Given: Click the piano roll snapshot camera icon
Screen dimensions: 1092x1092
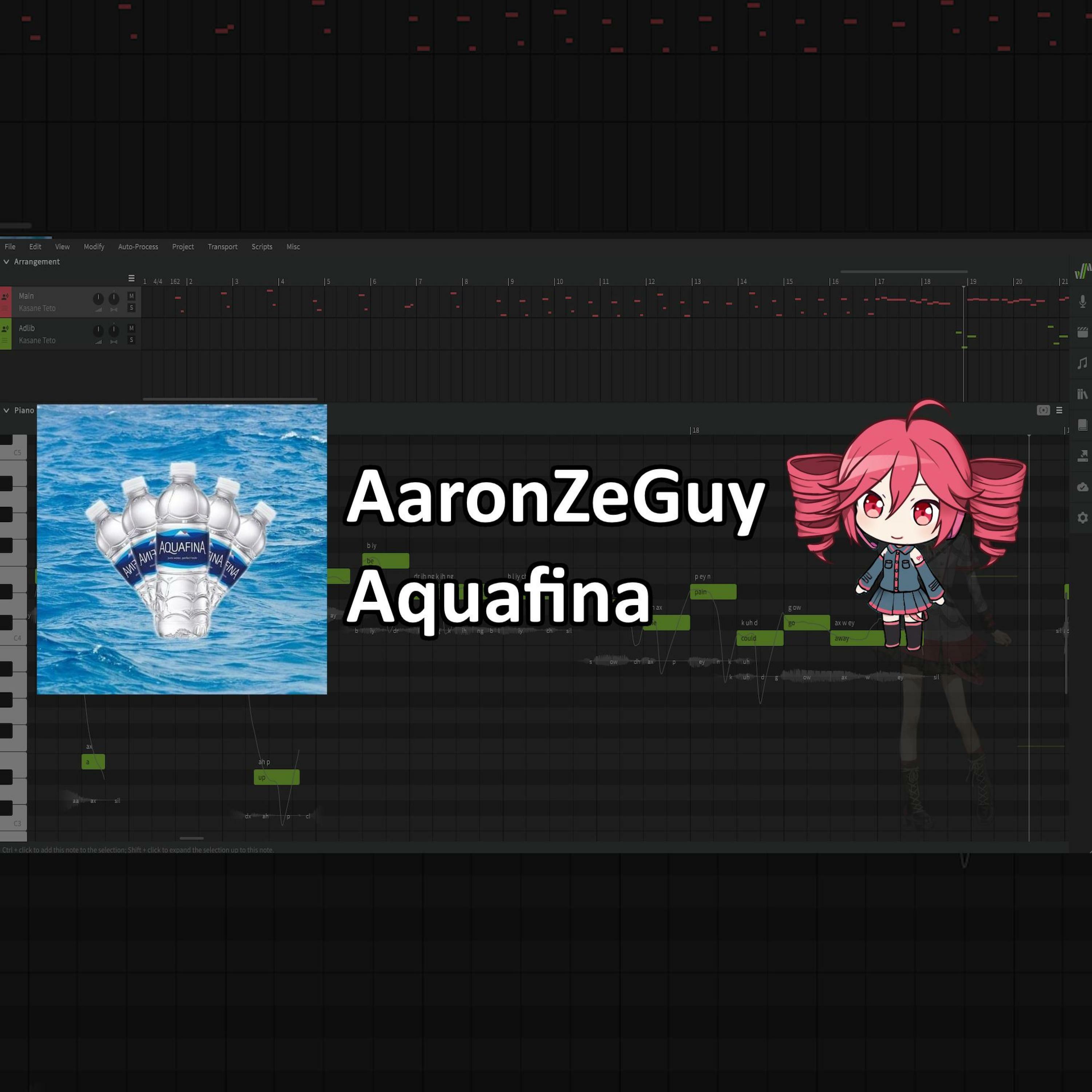Looking at the screenshot, I should 1043,410.
